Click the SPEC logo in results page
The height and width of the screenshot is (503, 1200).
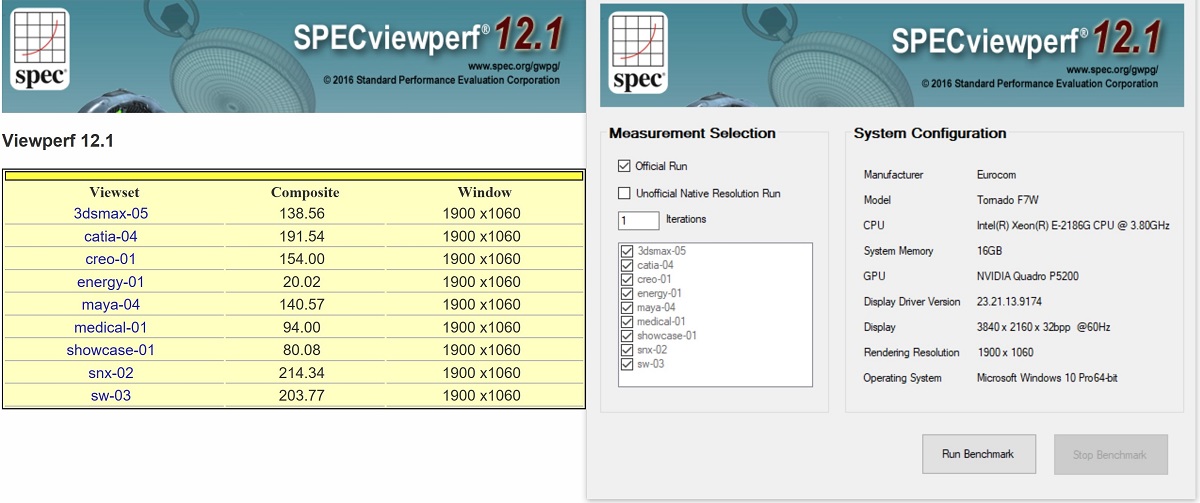pyautogui.click(x=41, y=50)
